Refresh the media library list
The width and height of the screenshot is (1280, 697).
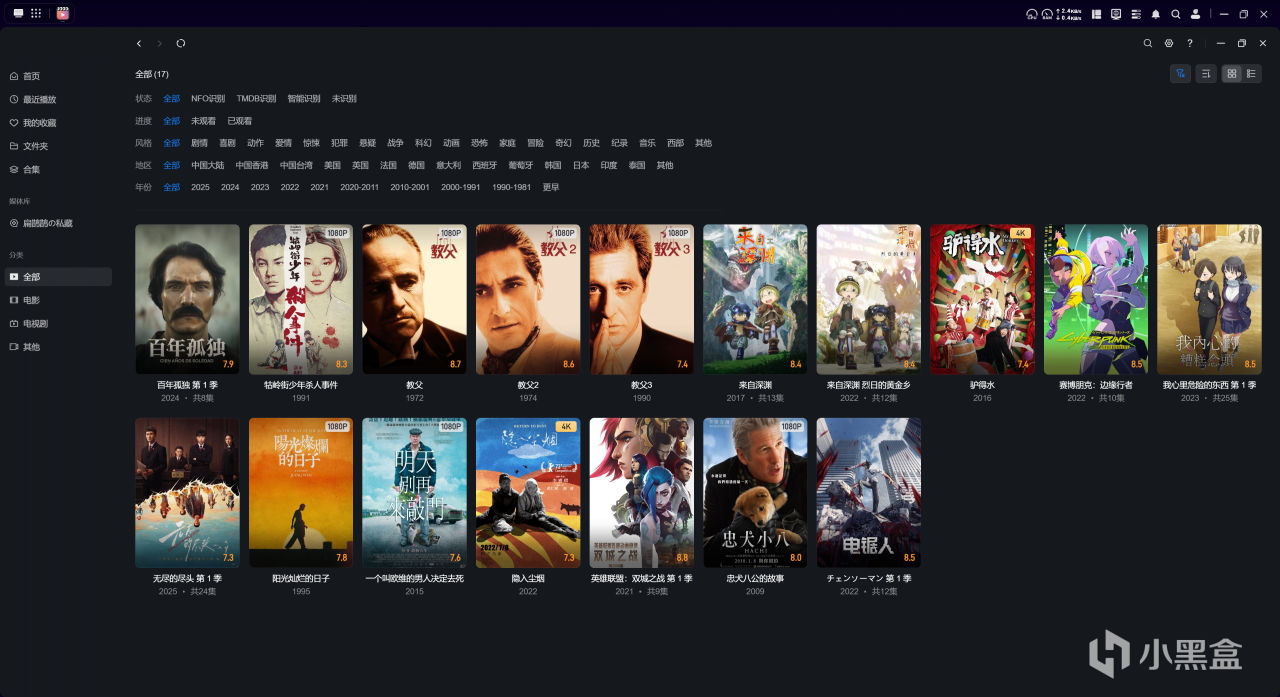coord(181,43)
